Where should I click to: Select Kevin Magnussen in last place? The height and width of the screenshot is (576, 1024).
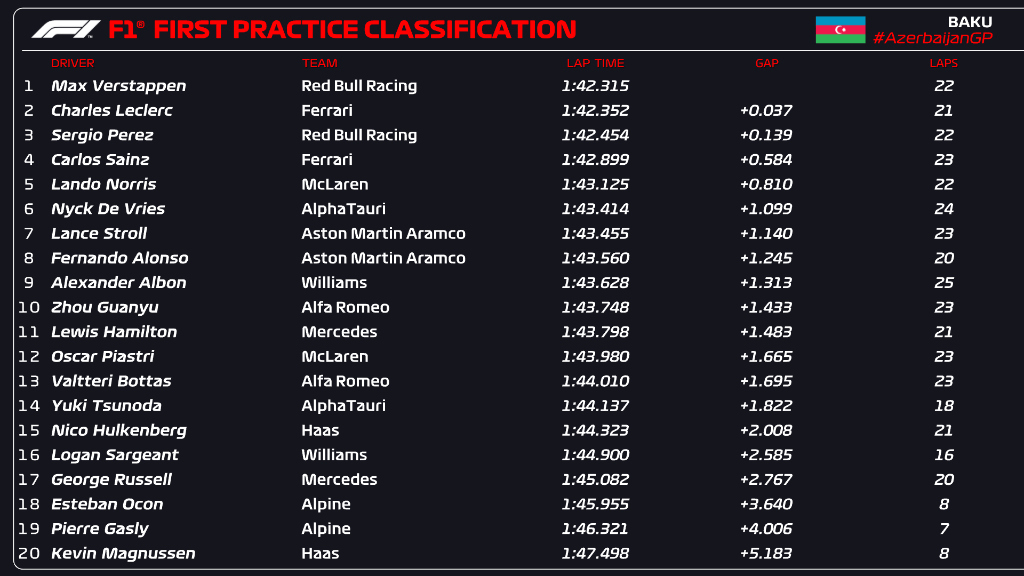(123, 553)
